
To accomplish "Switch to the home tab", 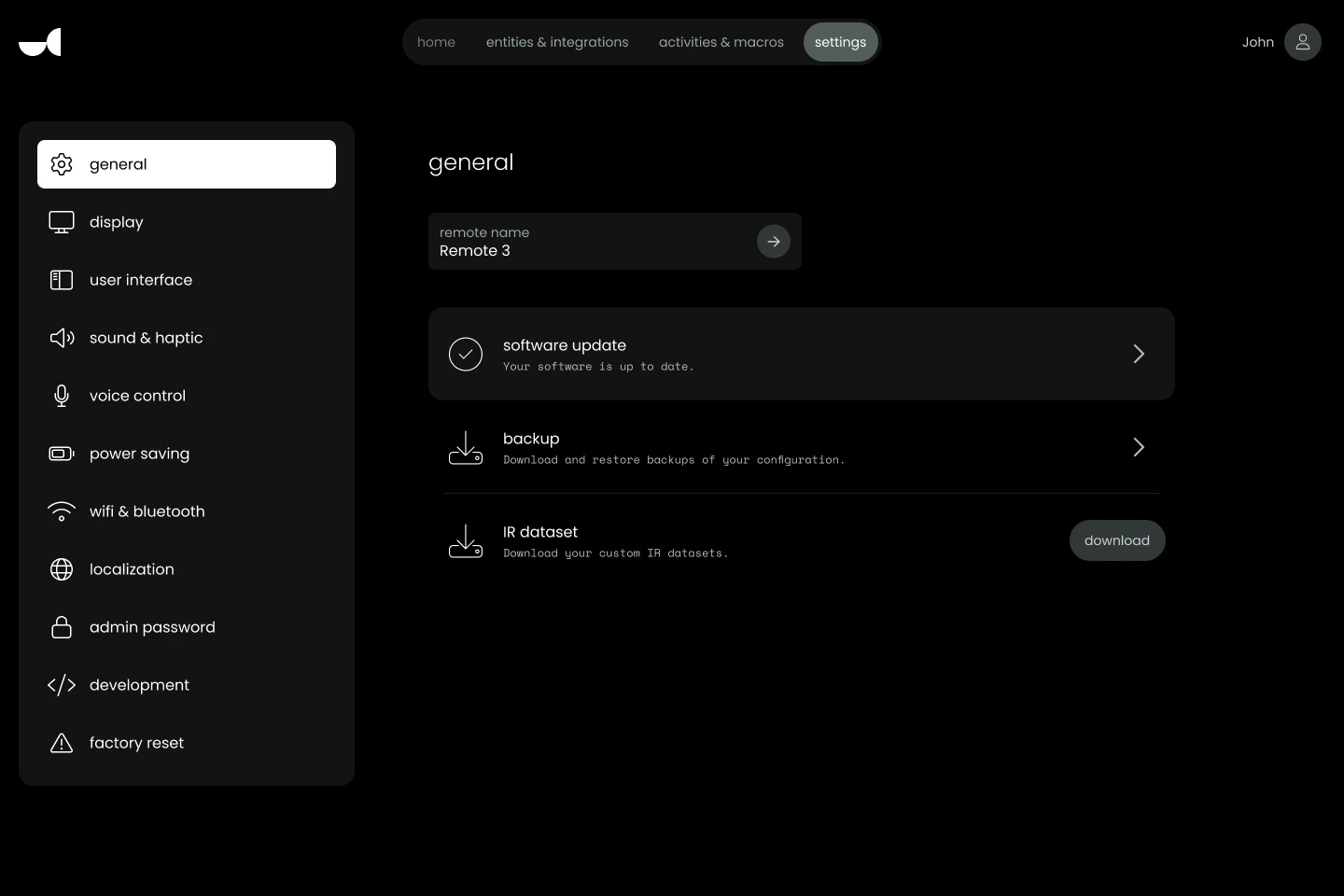I will [x=436, y=42].
